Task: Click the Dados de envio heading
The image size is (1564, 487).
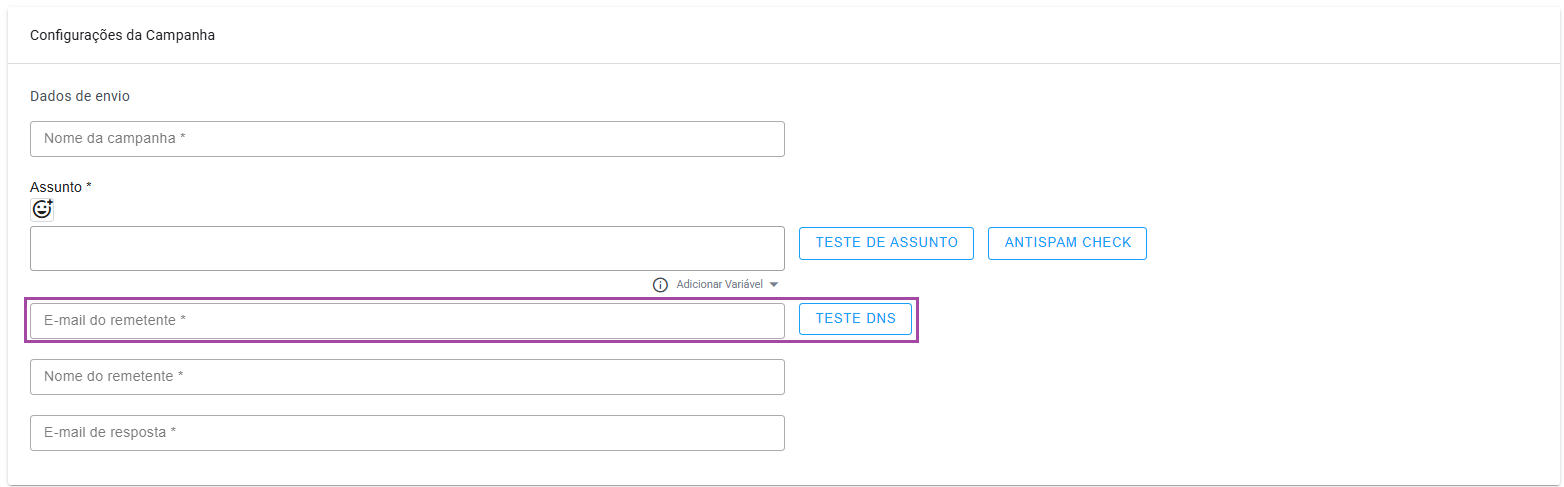Action: pyautogui.click(x=80, y=97)
